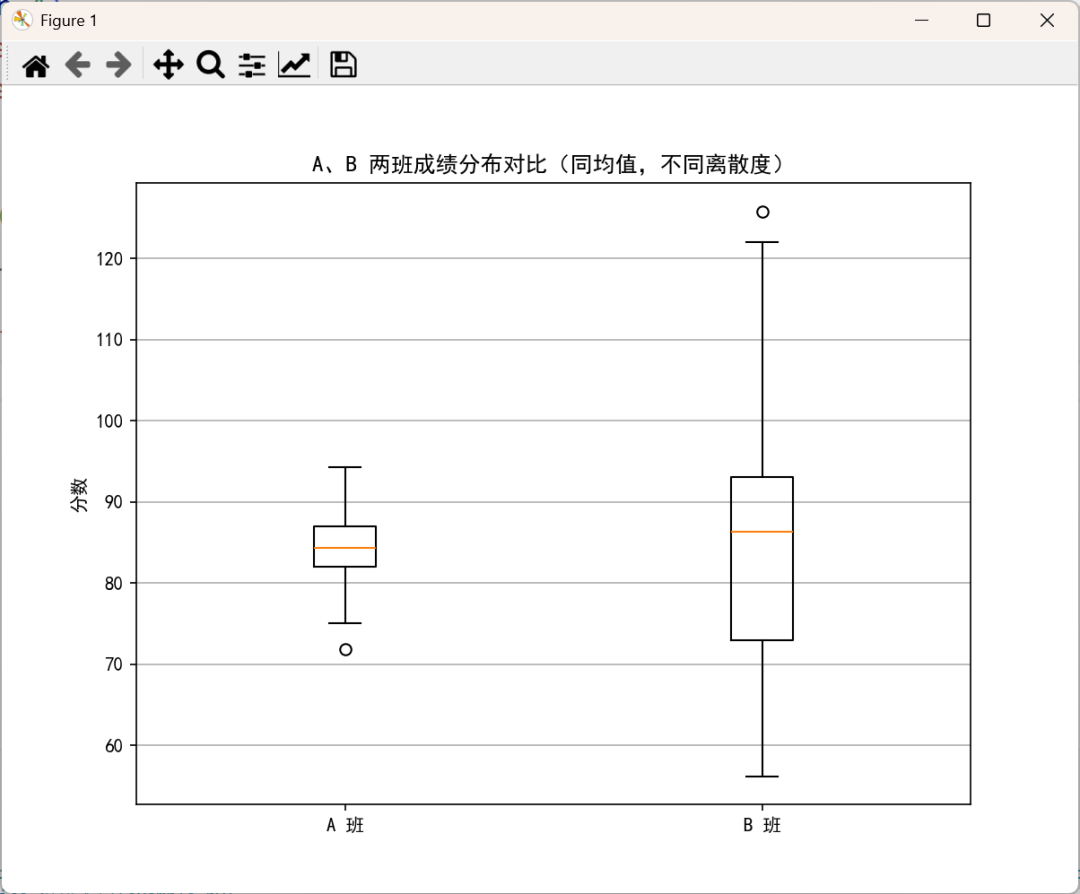1080x894 pixels.
Task: Click the matplotlib Figure 1 window icon
Action: (22, 20)
